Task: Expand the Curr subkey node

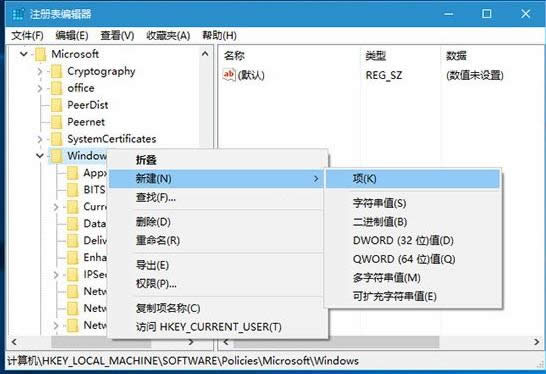Action: pos(56,207)
